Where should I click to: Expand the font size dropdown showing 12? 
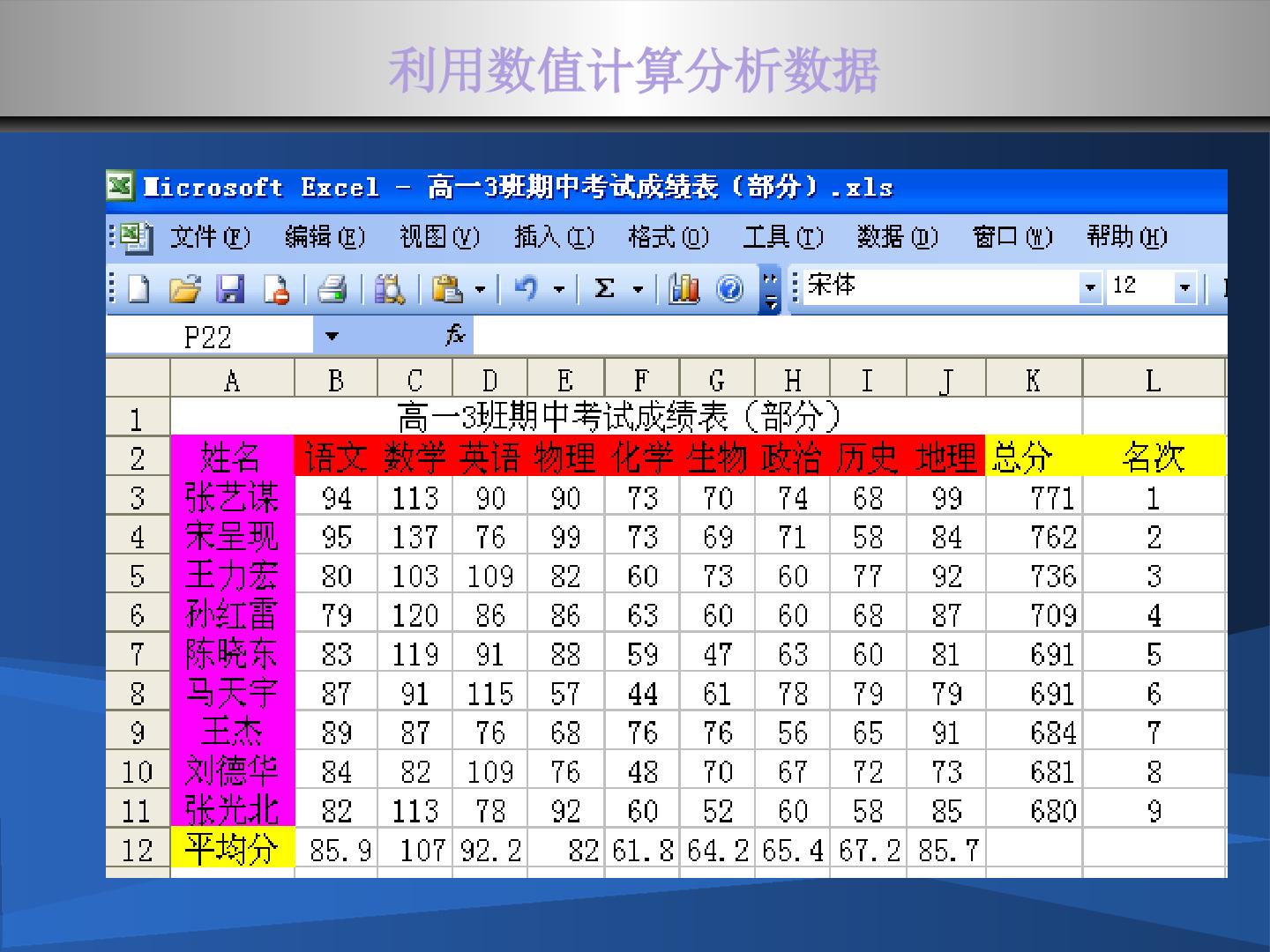tap(1184, 287)
